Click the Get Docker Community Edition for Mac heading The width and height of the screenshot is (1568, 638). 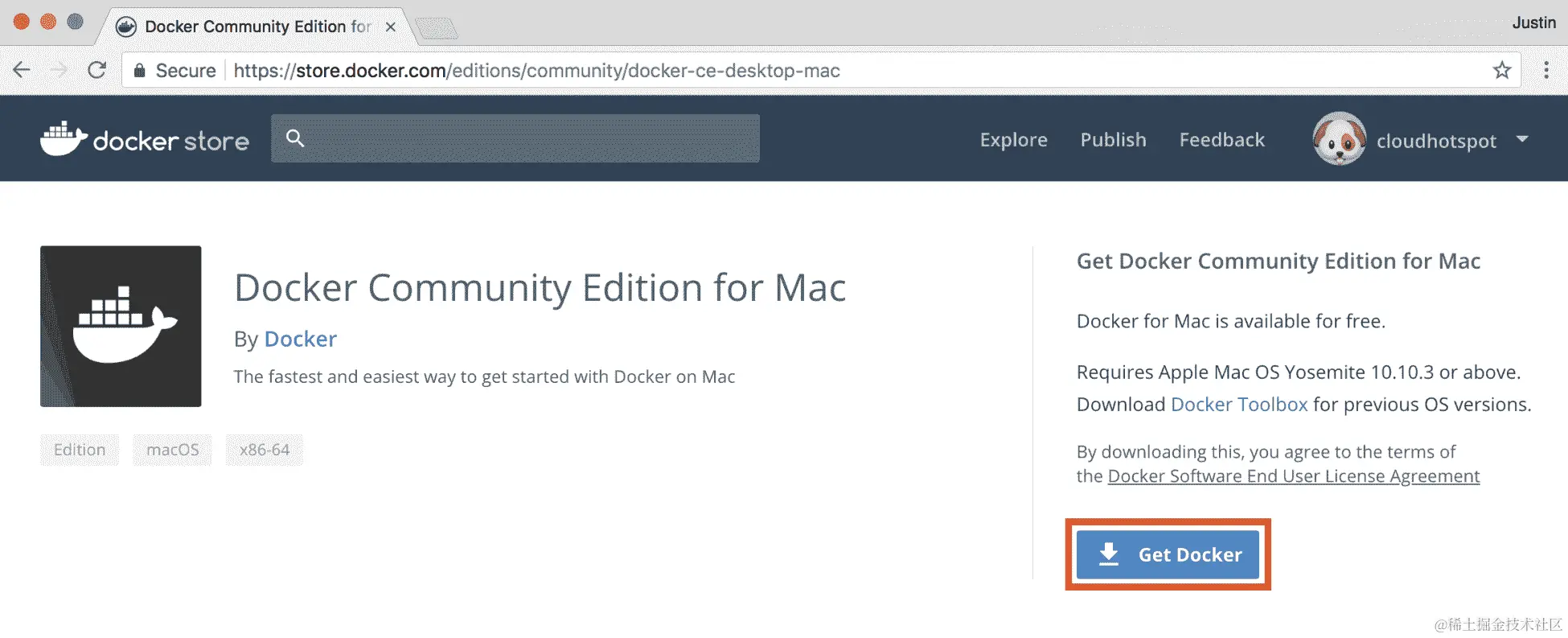click(1279, 261)
